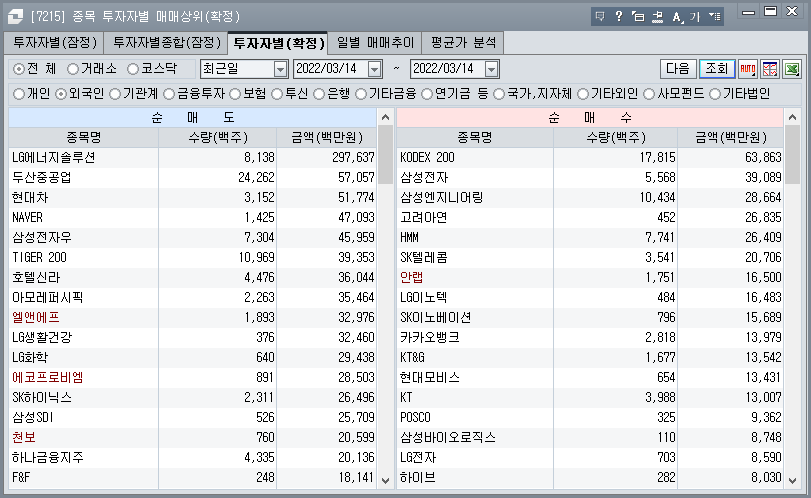
Task: Open help via question mark icon
Action: [x=619, y=17]
